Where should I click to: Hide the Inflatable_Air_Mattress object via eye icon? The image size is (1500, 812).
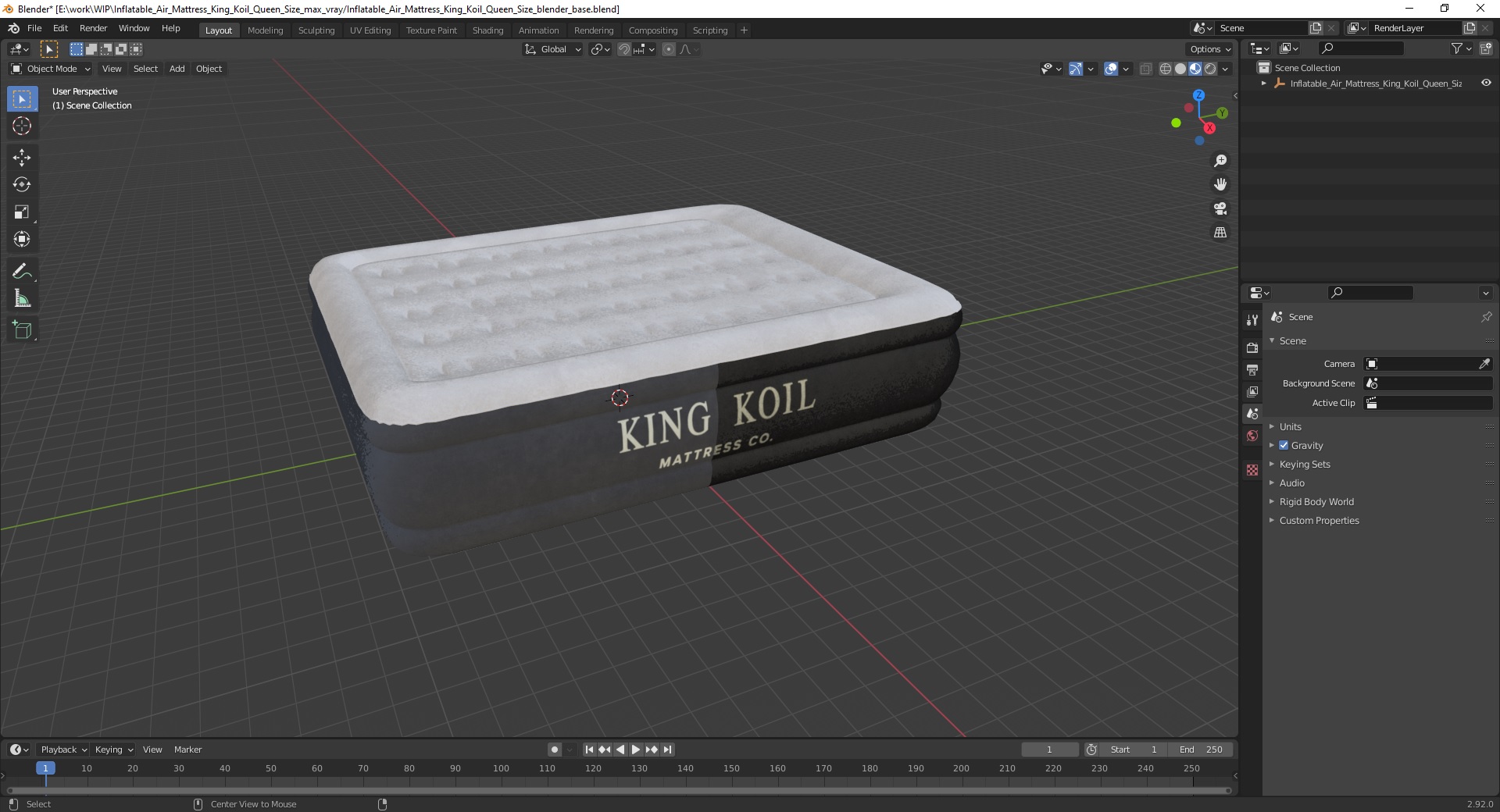(1486, 83)
